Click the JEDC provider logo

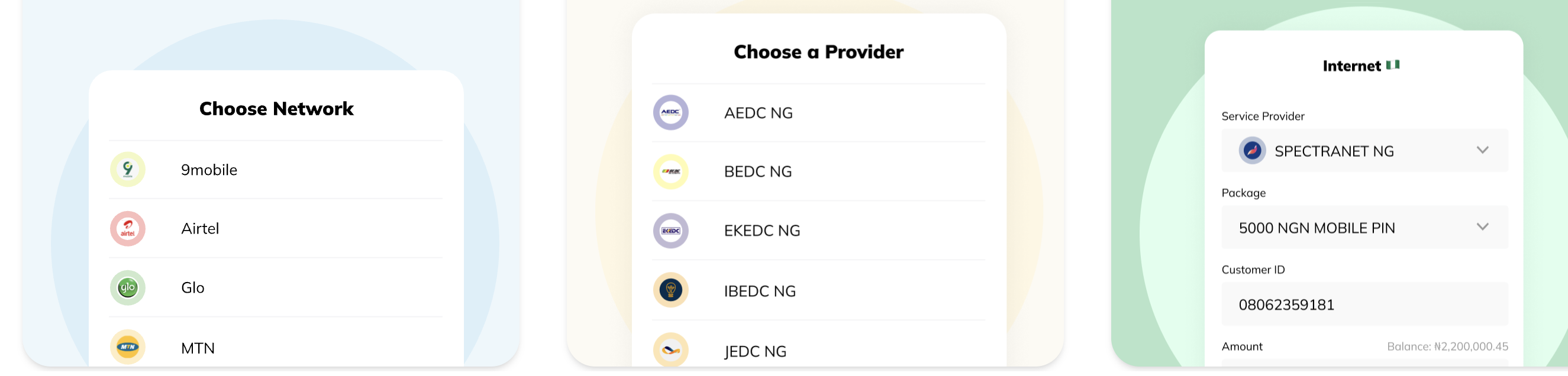671,351
